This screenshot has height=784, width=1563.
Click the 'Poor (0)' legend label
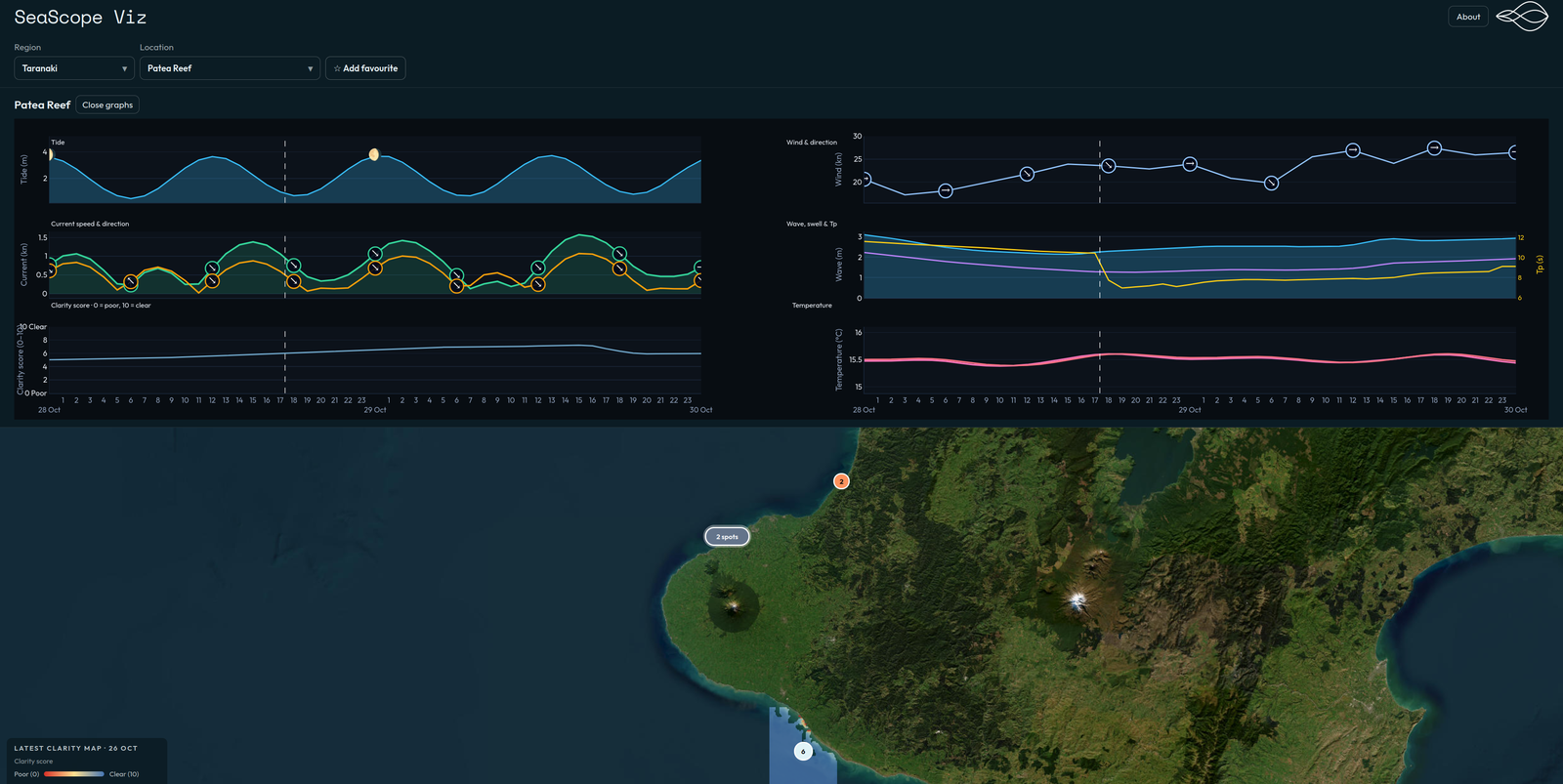[x=26, y=774]
